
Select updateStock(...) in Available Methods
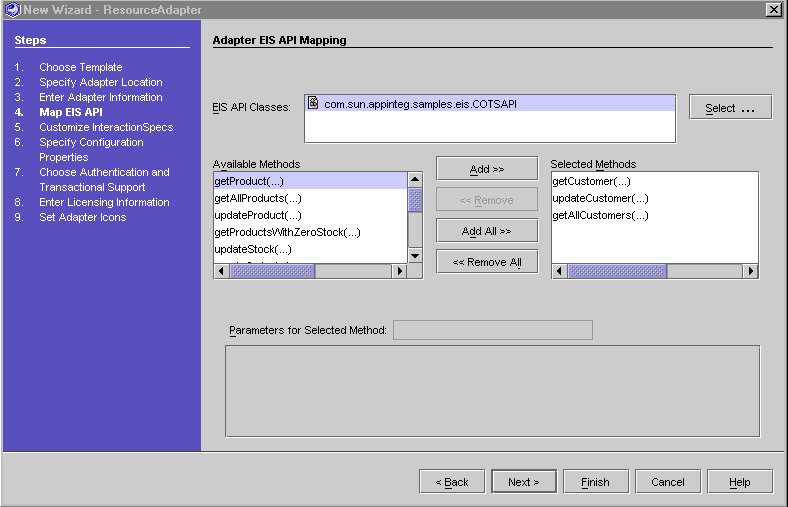coord(310,249)
